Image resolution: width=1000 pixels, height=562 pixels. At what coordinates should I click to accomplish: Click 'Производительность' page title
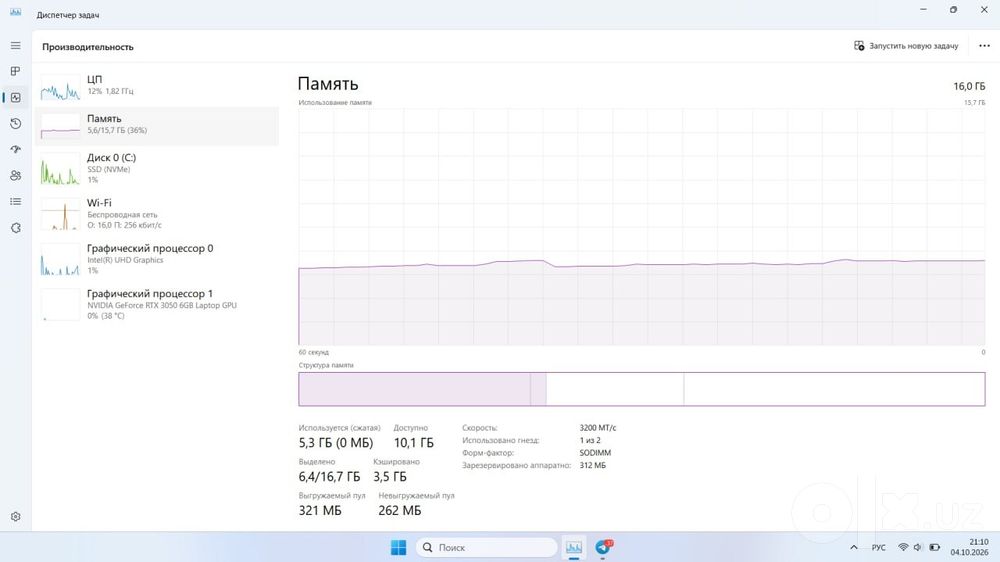(x=88, y=47)
